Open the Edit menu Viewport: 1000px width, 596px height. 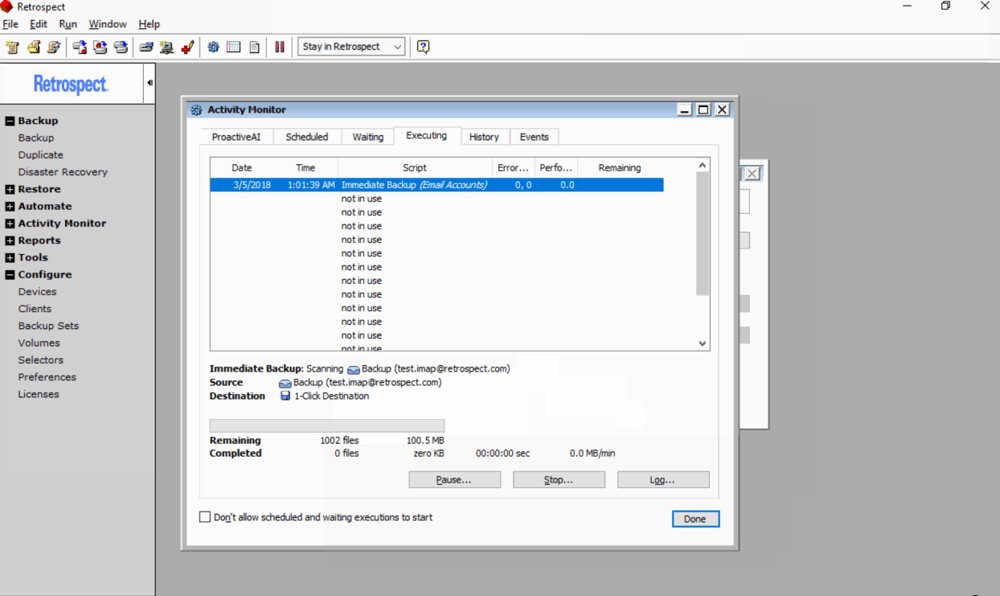point(38,24)
